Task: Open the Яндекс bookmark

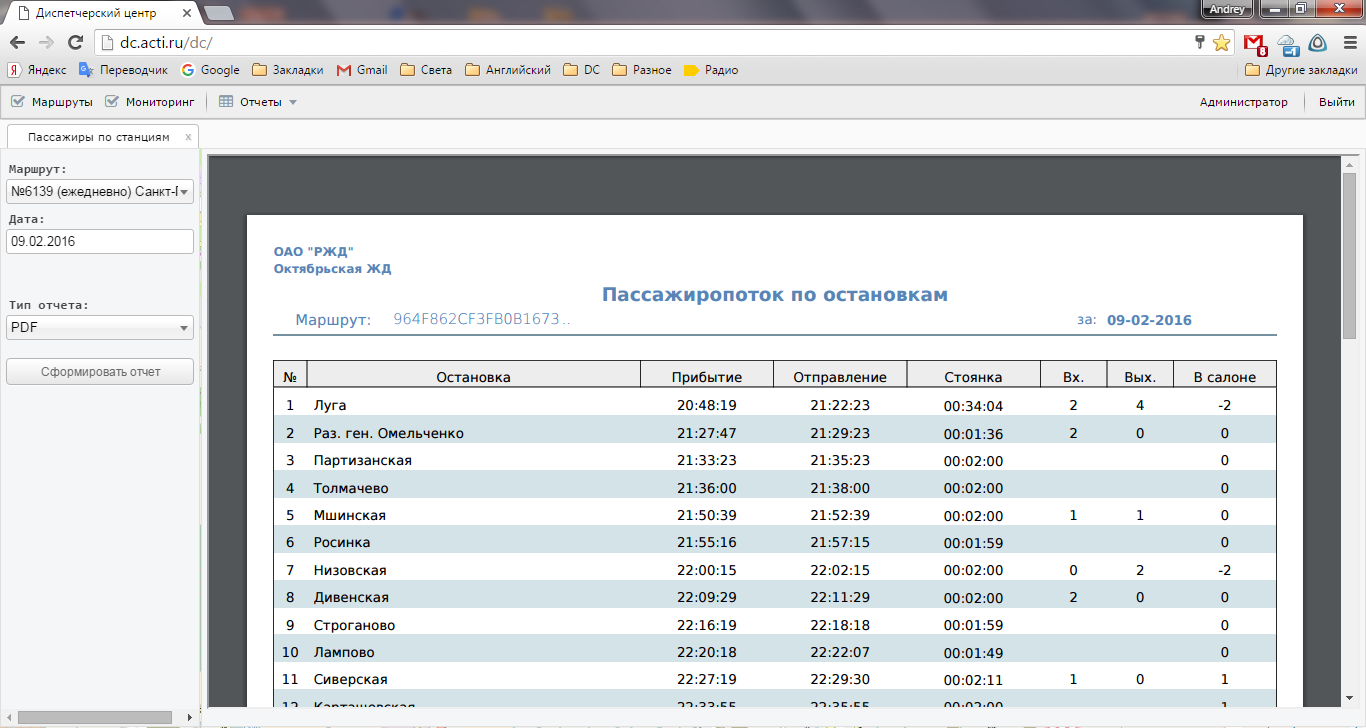Action: (x=37, y=70)
